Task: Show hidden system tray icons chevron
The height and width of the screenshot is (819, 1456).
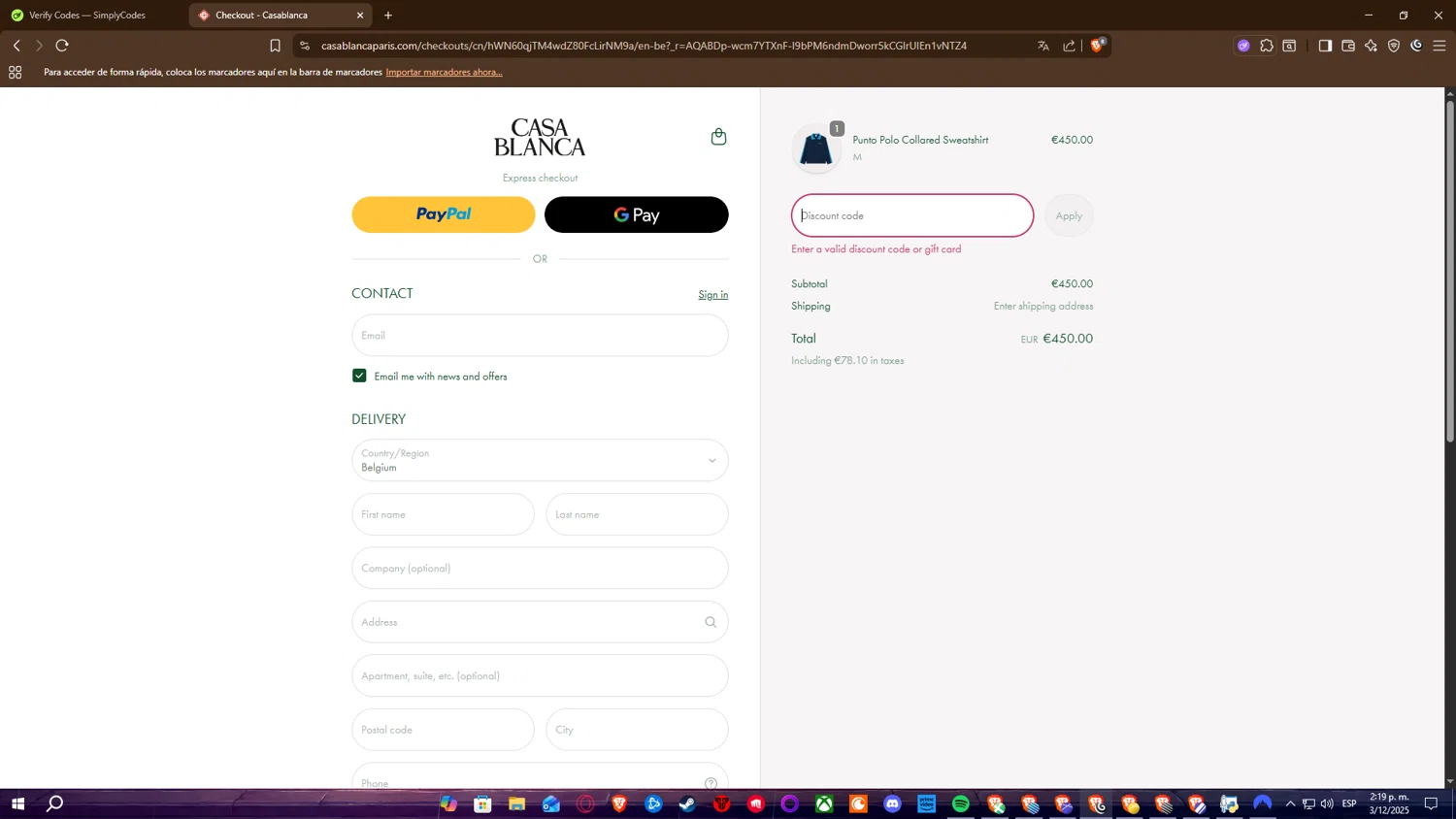Action: point(1289,803)
